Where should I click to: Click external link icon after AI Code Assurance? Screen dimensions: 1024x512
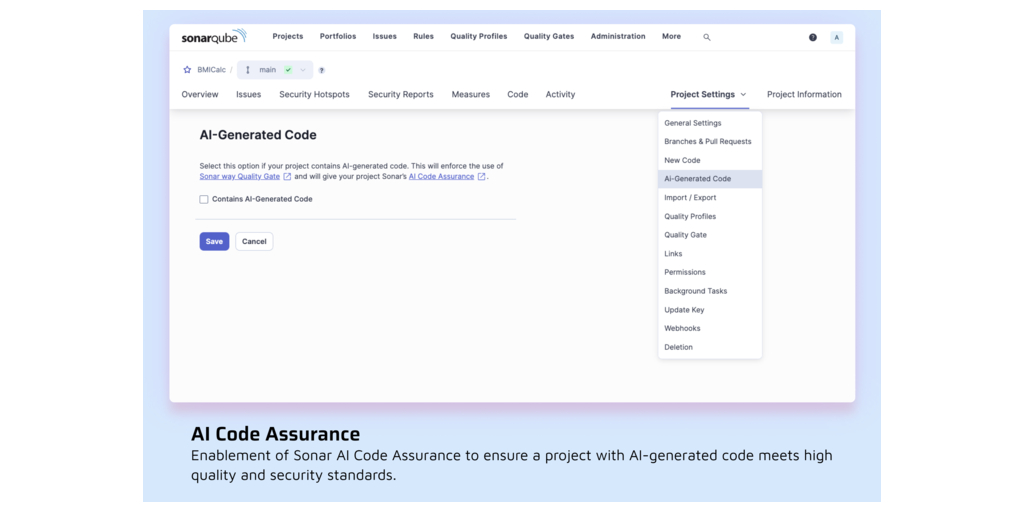pyautogui.click(x=481, y=177)
